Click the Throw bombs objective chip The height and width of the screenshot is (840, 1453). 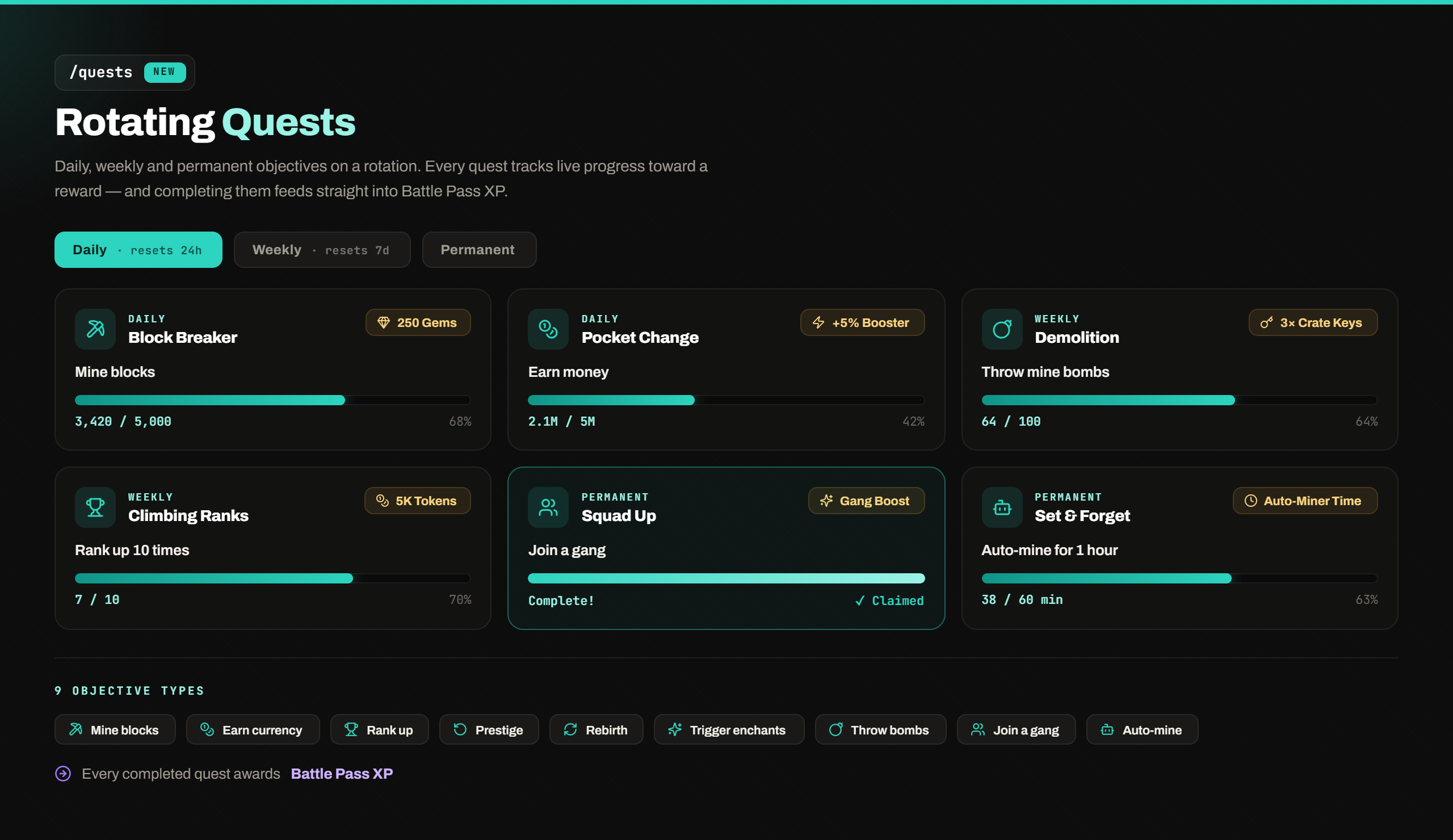[880, 730]
